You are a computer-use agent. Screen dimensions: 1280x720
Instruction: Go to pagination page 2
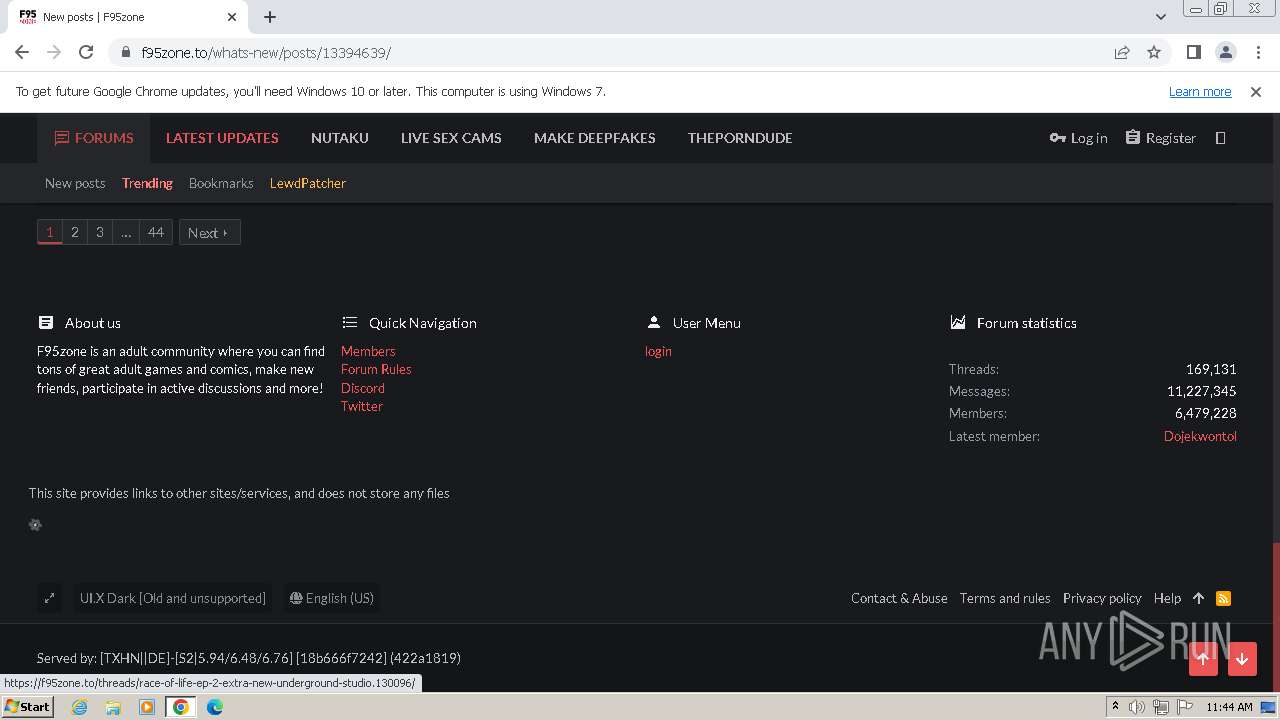(x=74, y=232)
